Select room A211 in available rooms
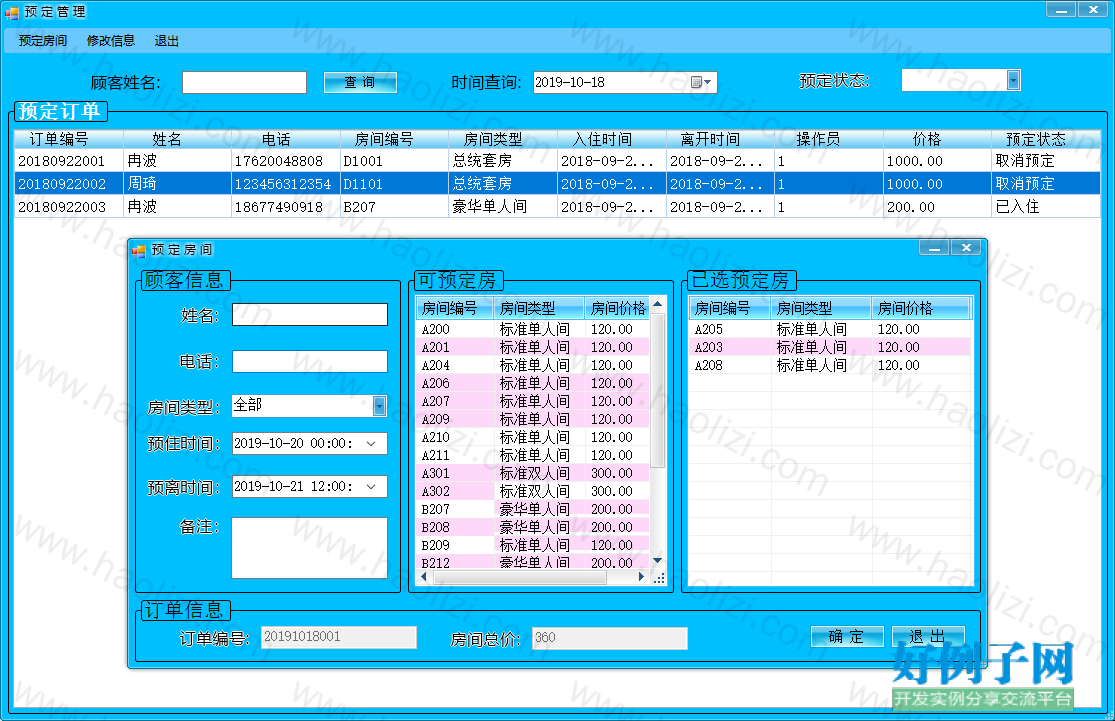Screen dimensions: 1115x721 pyautogui.click(x=532, y=455)
